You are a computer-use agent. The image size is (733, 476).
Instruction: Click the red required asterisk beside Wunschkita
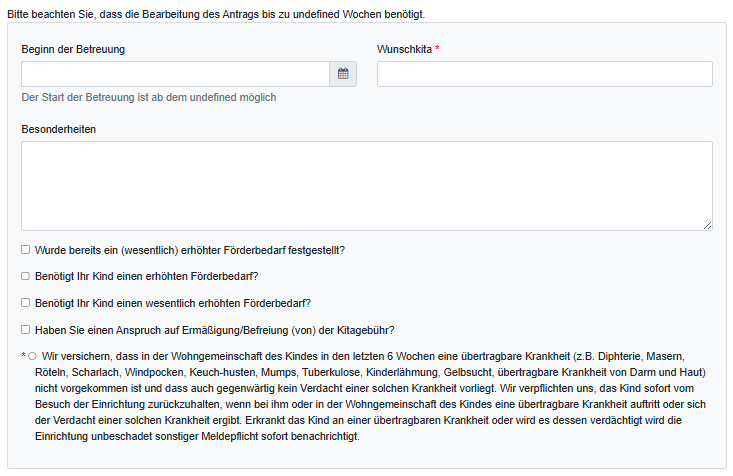[x=437, y=49]
